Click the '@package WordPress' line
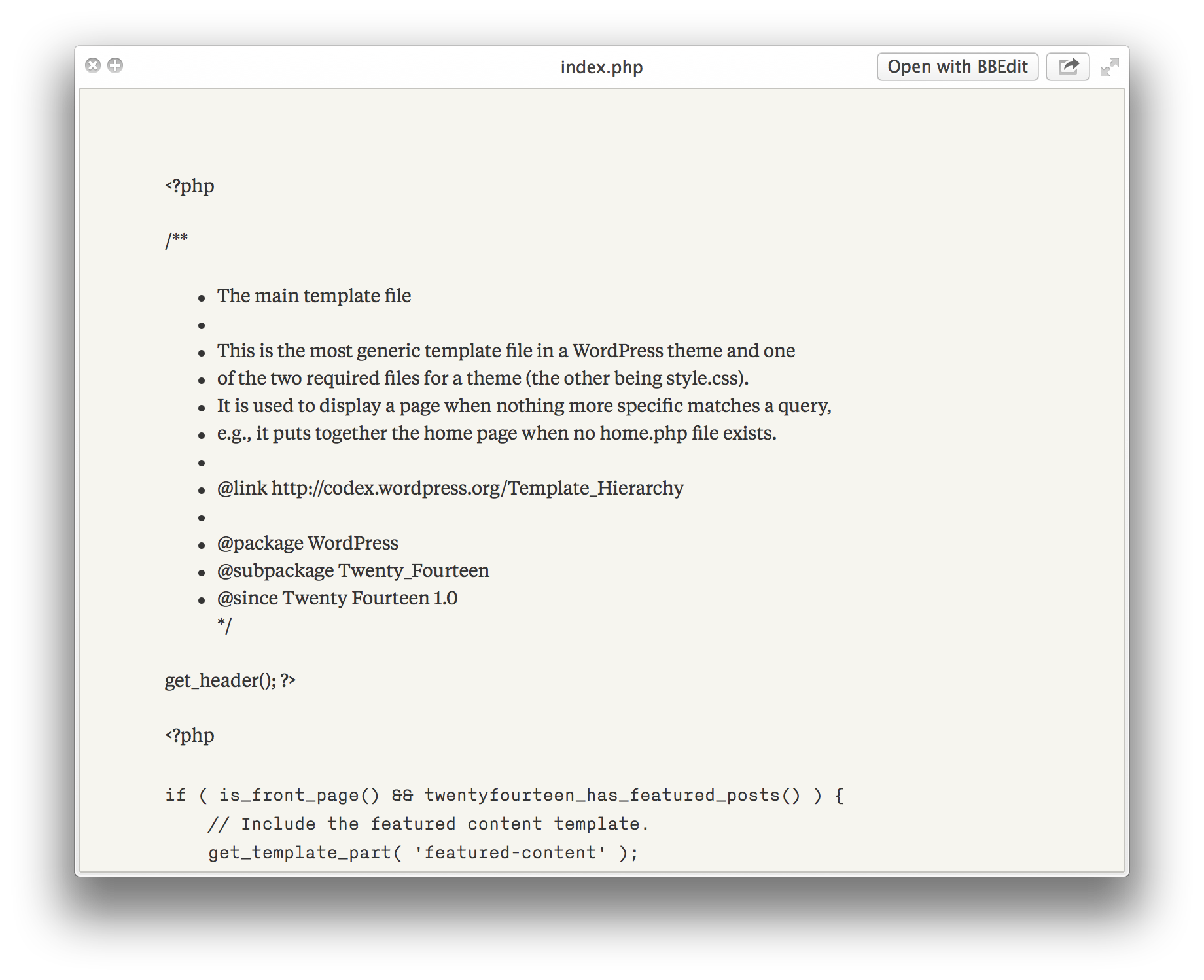Viewport: 1204px width, 980px height. click(308, 543)
